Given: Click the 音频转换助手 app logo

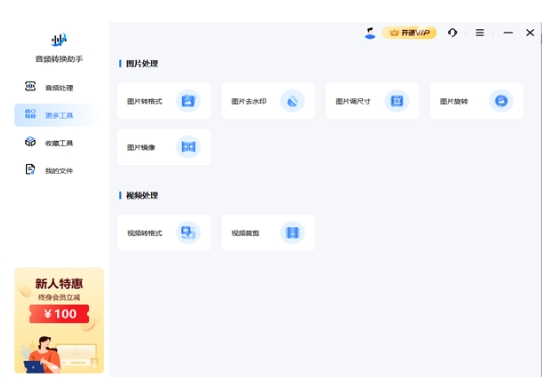Looking at the screenshot, I should [59, 40].
